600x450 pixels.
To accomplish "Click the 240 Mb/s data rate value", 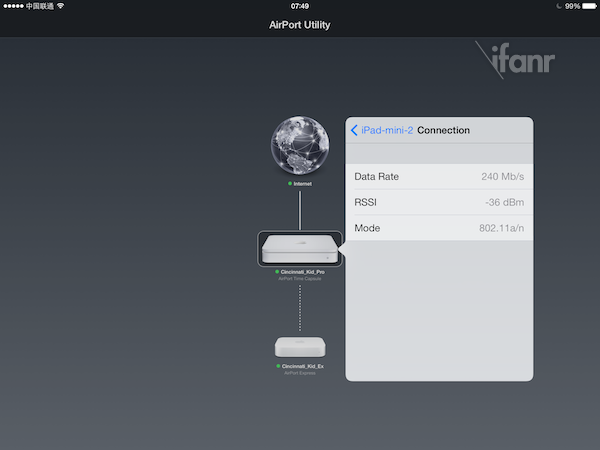I will pyautogui.click(x=502, y=177).
